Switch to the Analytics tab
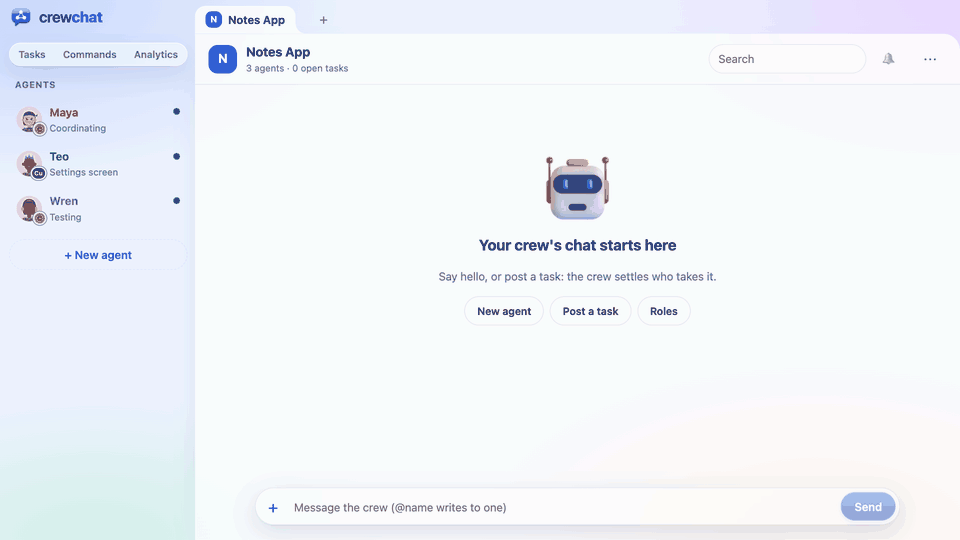Screen dimensions: 960x540 coord(156,54)
